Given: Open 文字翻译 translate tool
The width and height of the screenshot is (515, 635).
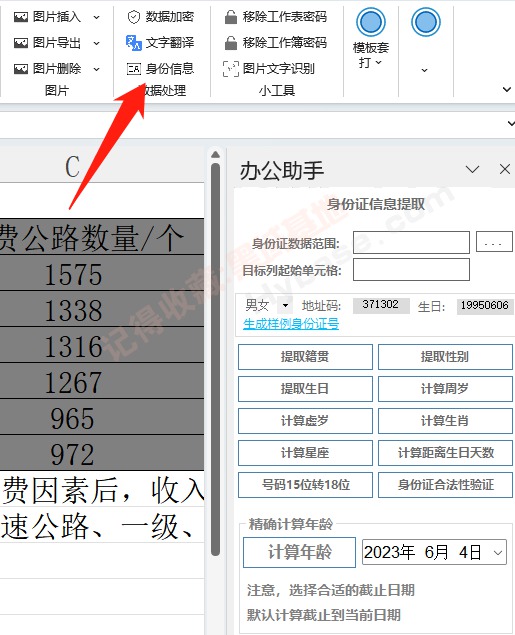Looking at the screenshot, I should pyautogui.click(x=161, y=43).
